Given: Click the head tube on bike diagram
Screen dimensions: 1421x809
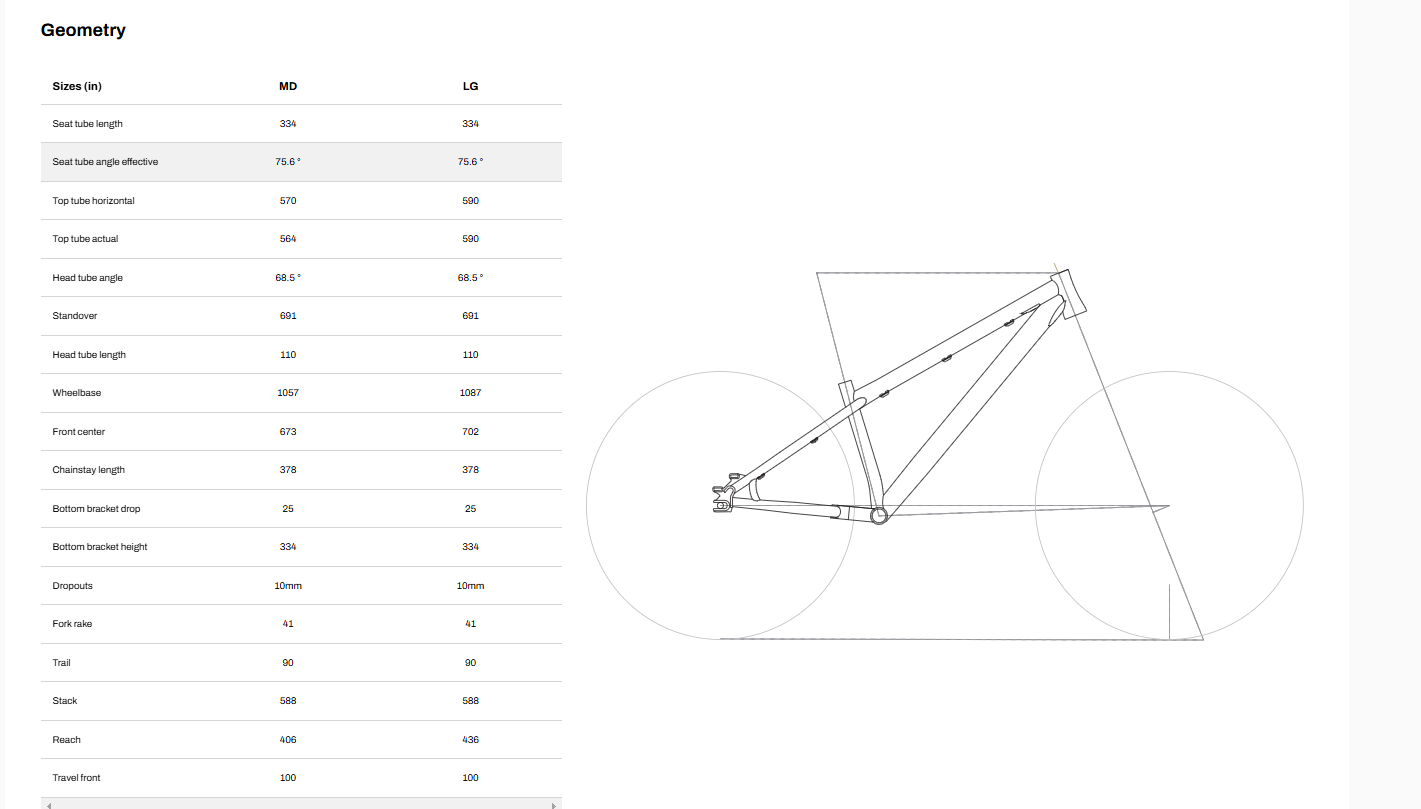Looking at the screenshot, I should tap(1068, 293).
